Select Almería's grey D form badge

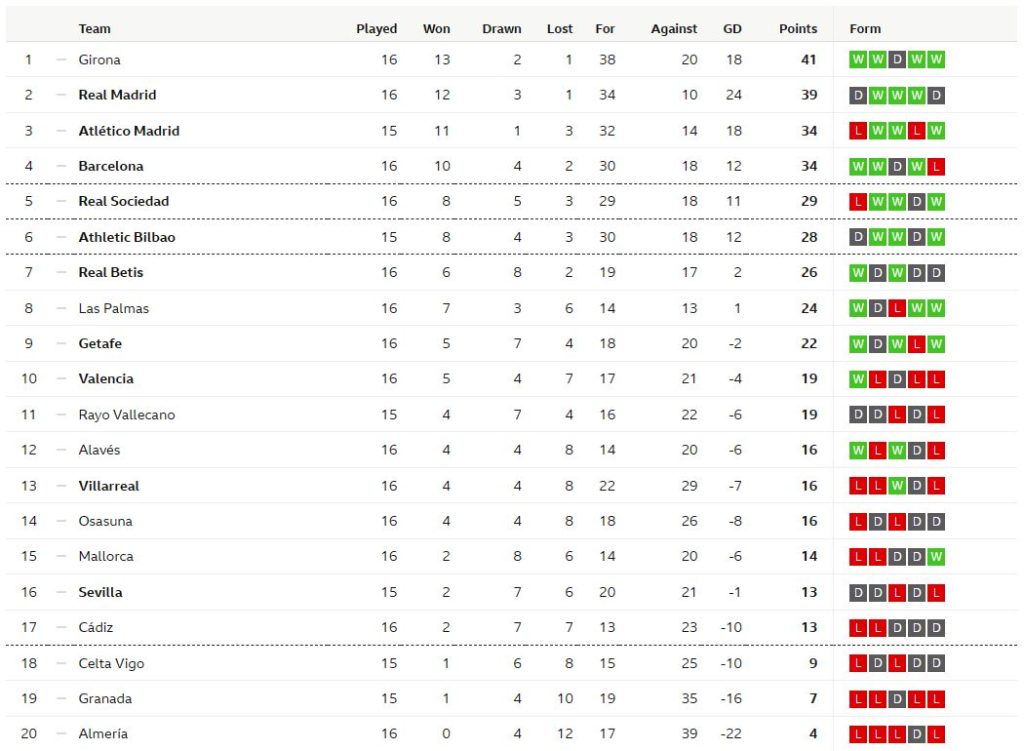point(917,734)
